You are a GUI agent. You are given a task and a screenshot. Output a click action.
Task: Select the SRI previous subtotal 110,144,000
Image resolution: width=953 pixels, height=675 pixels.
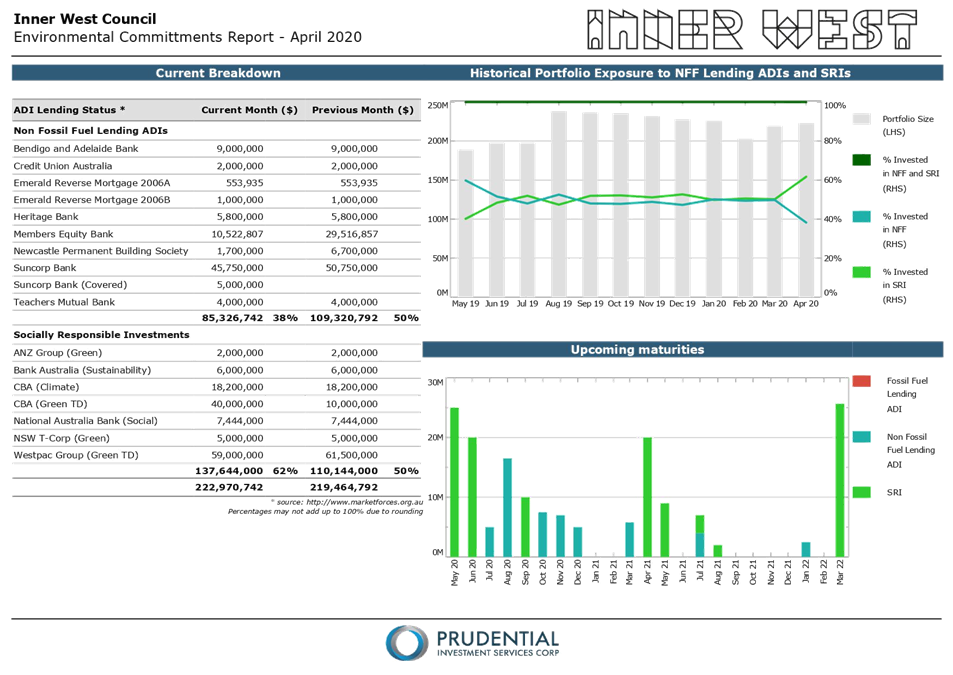tap(344, 471)
